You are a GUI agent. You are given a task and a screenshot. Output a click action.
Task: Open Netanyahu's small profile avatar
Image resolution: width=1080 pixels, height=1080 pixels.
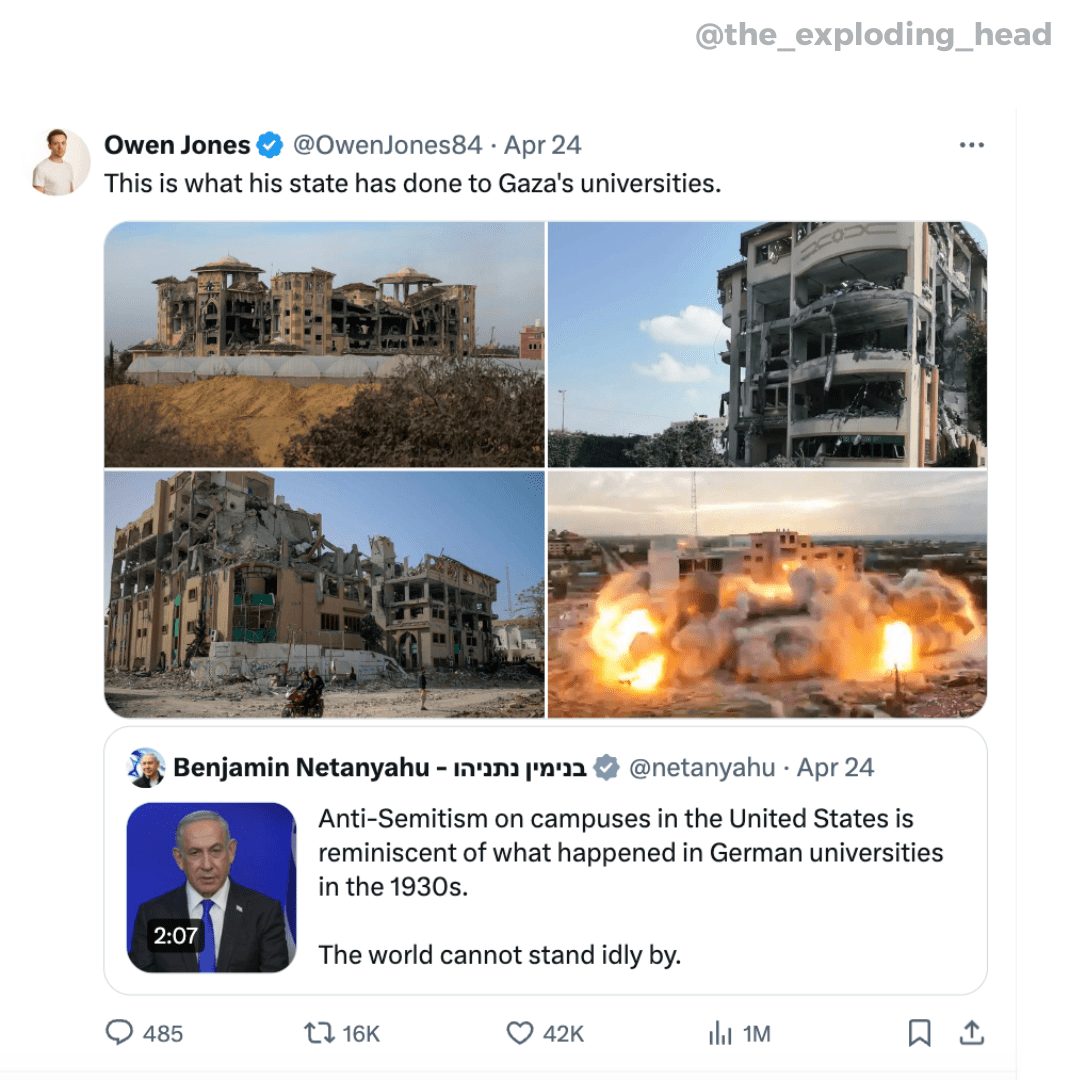[x=146, y=767]
